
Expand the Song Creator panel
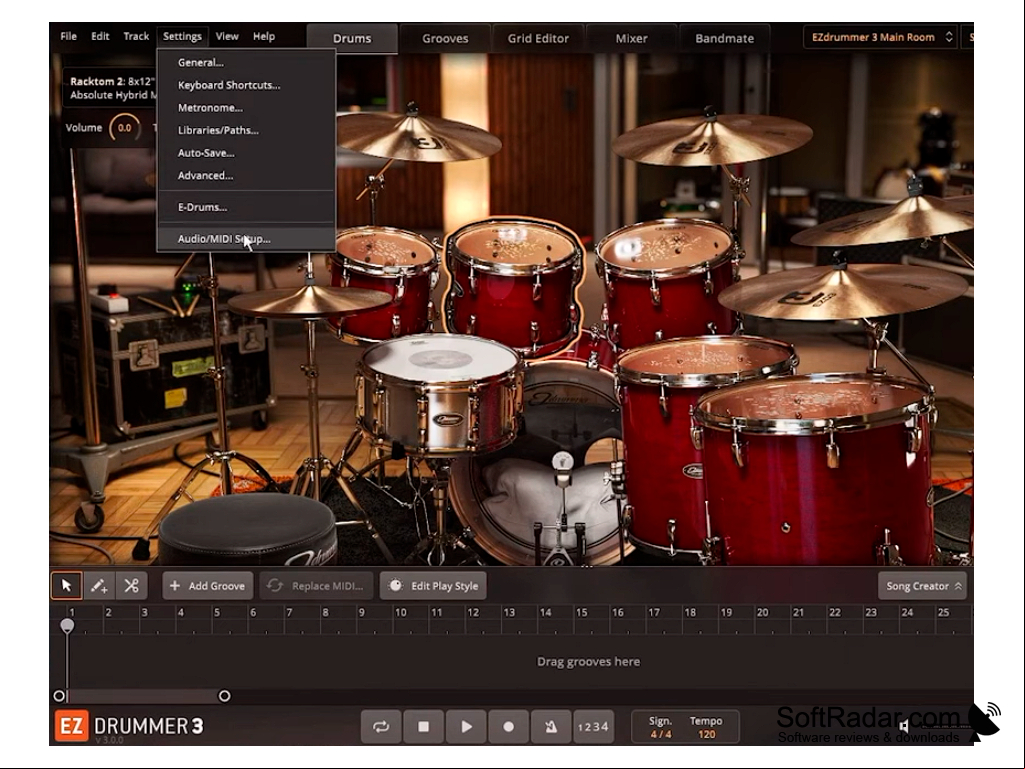922,586
